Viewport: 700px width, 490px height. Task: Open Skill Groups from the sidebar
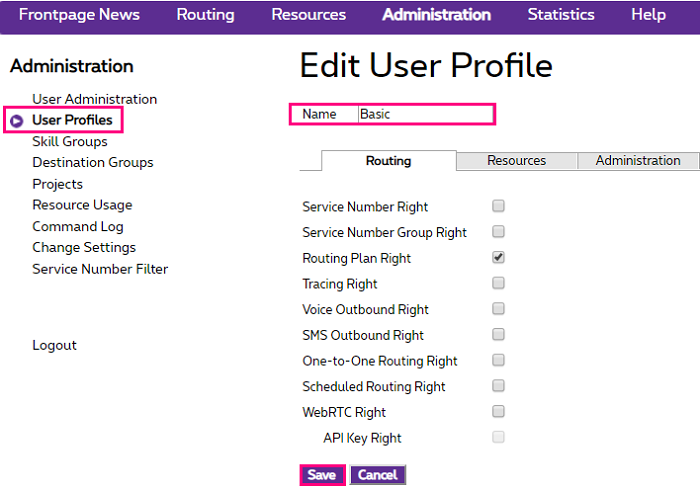pos(70,142)
